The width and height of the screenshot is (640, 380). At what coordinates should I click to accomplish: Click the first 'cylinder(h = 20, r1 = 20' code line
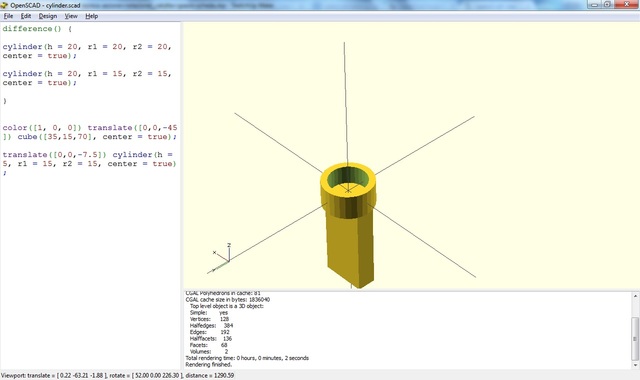87,47
